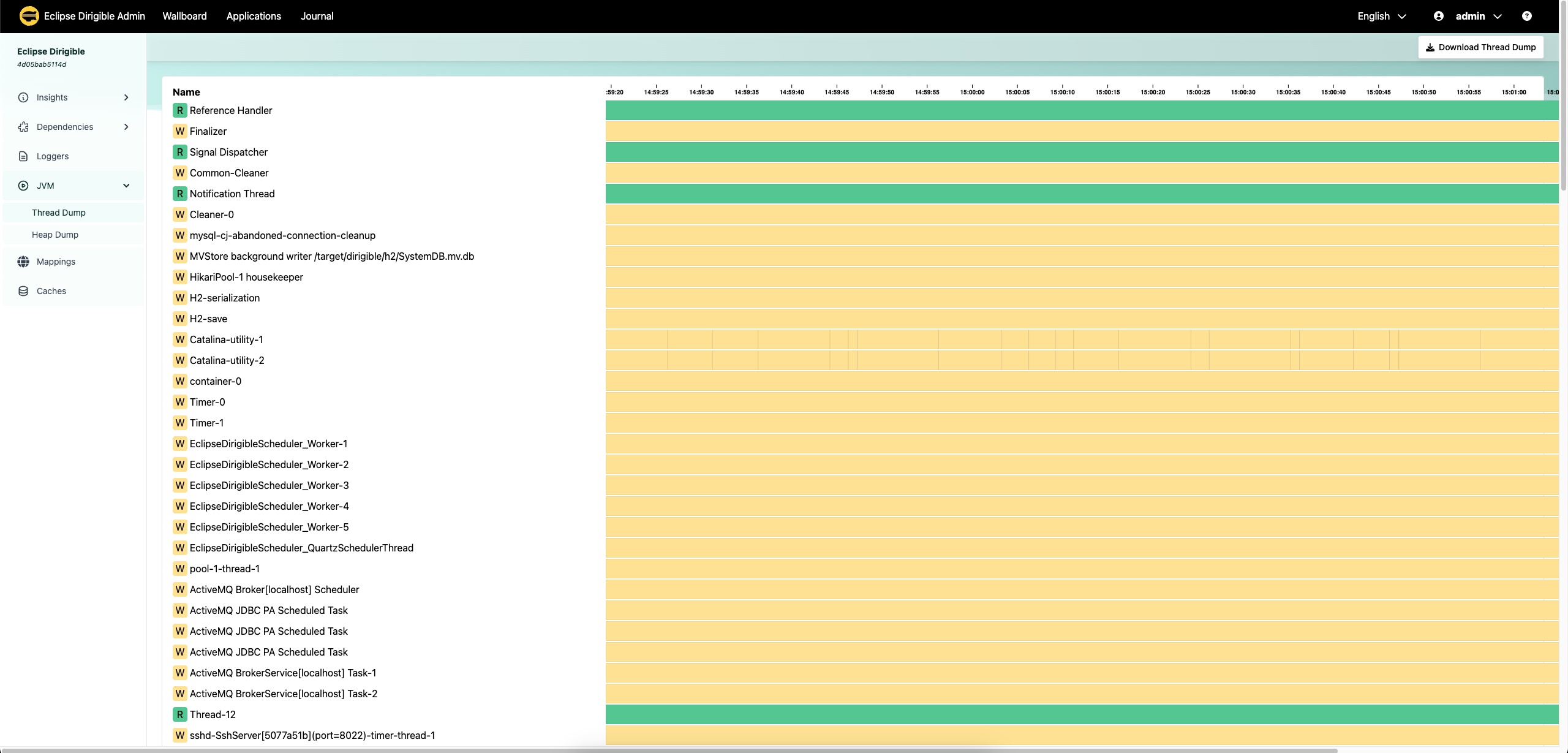Open the Applications menu

(x=254, y=16)
